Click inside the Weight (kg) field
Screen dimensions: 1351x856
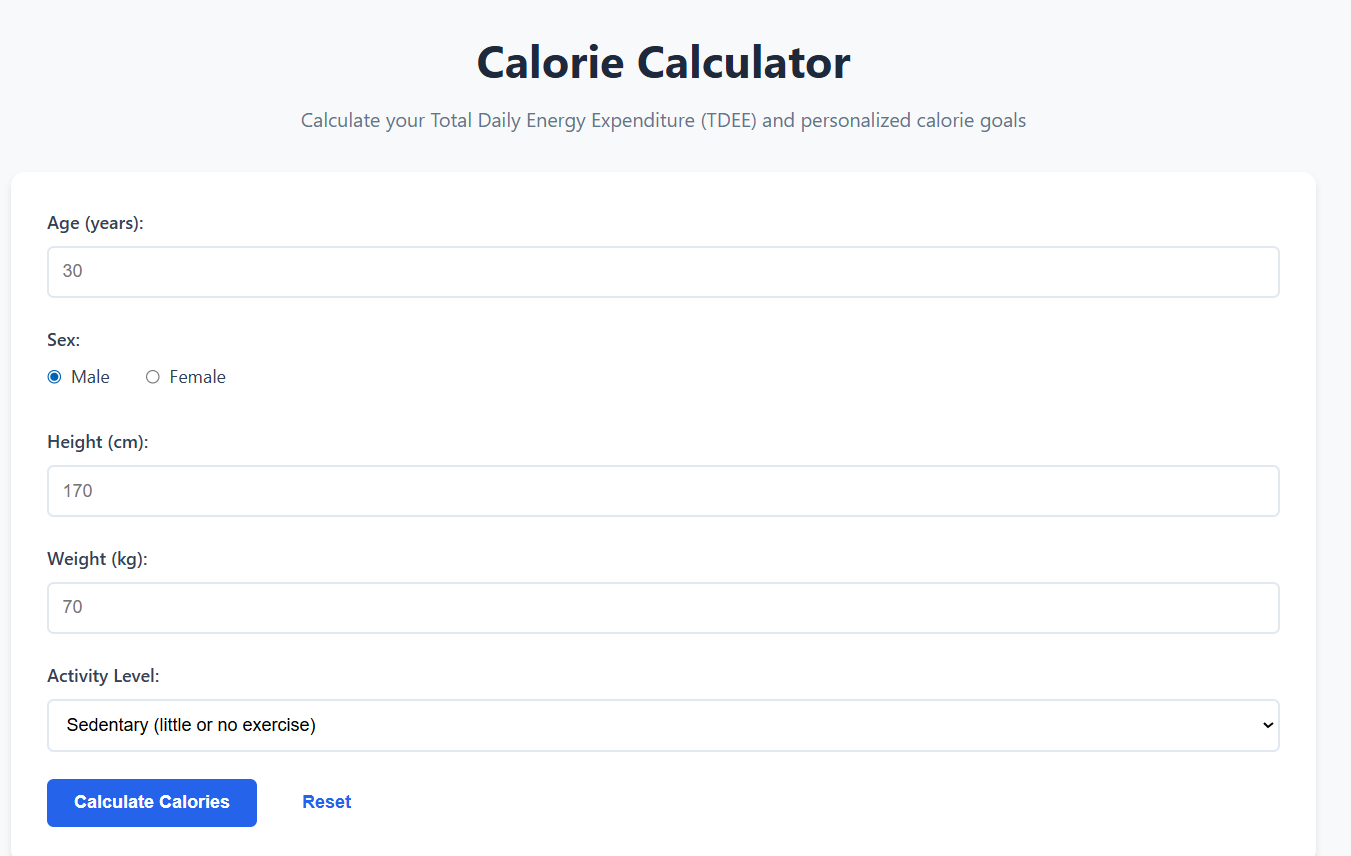(x=663, y=607)
